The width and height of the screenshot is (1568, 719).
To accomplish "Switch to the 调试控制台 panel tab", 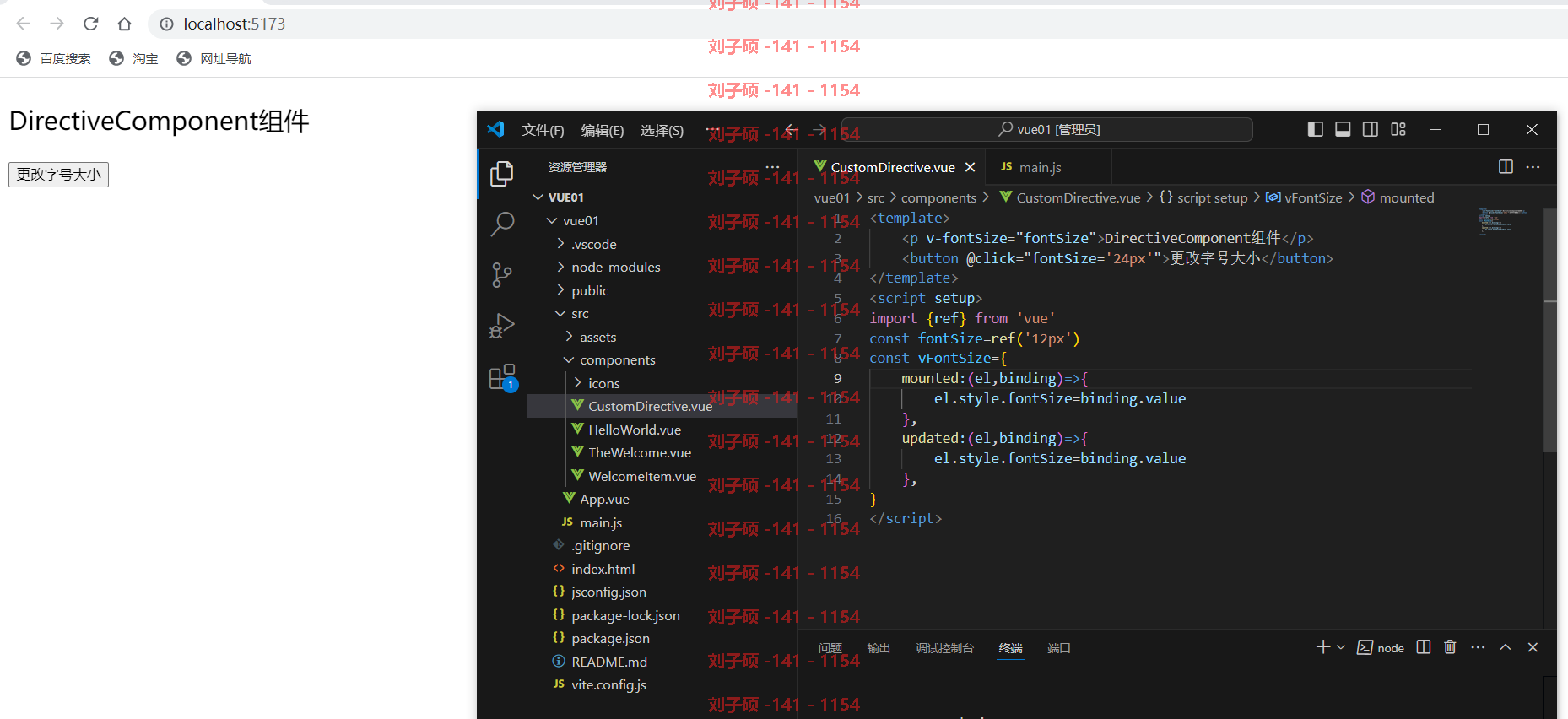I will click(944, 648).
